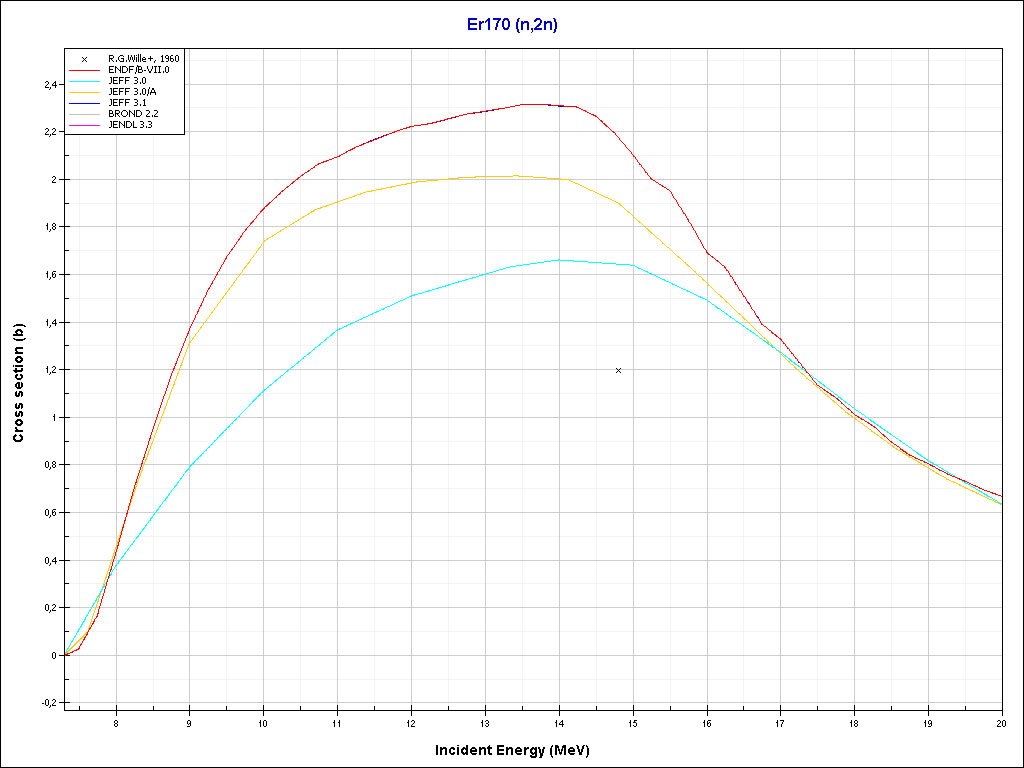Screen dimensions: 1024x768
Task: Click the 8 tick on the x-axis
Action: point(116,722)
